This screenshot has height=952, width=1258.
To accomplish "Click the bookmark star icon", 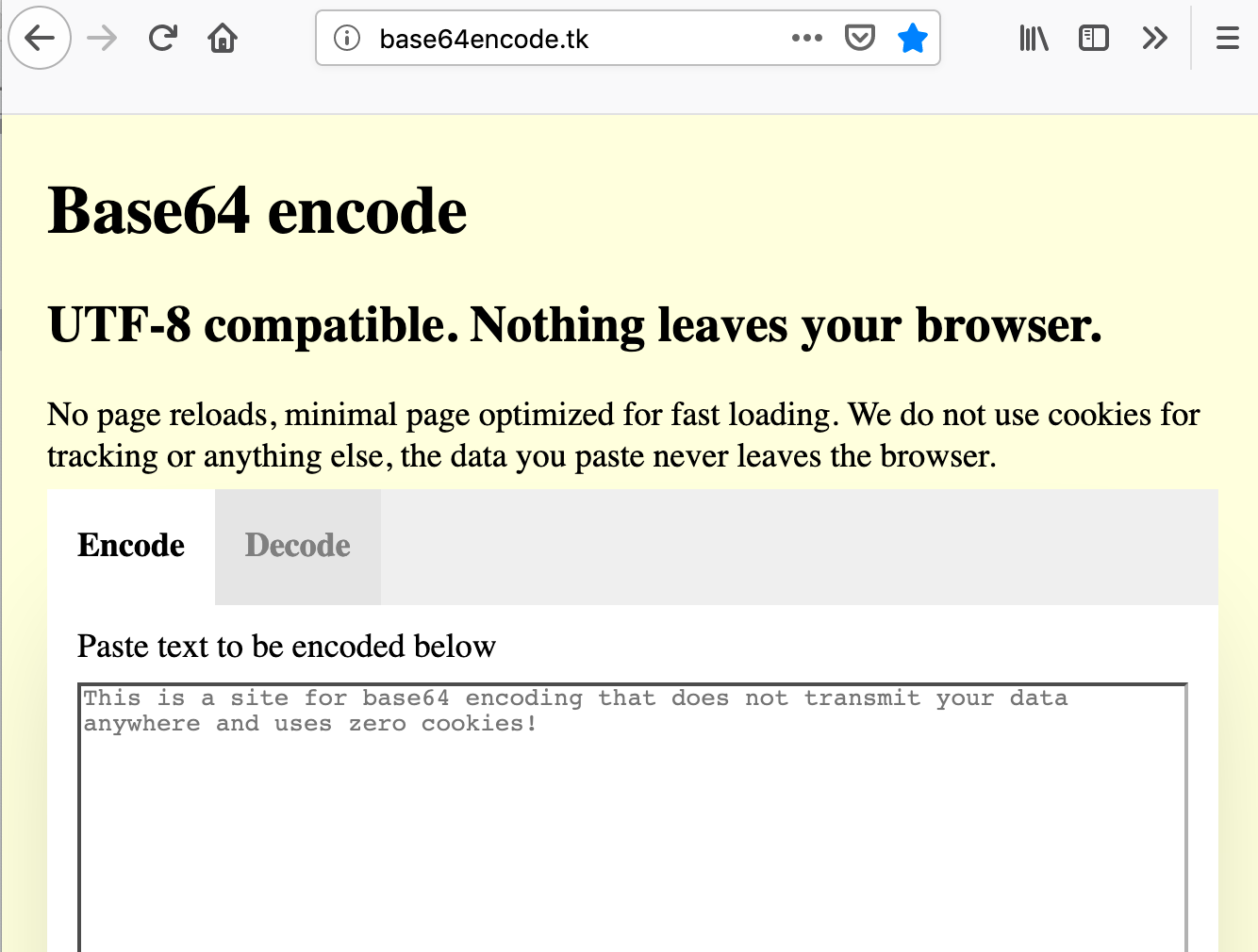I will click(912, 38).
